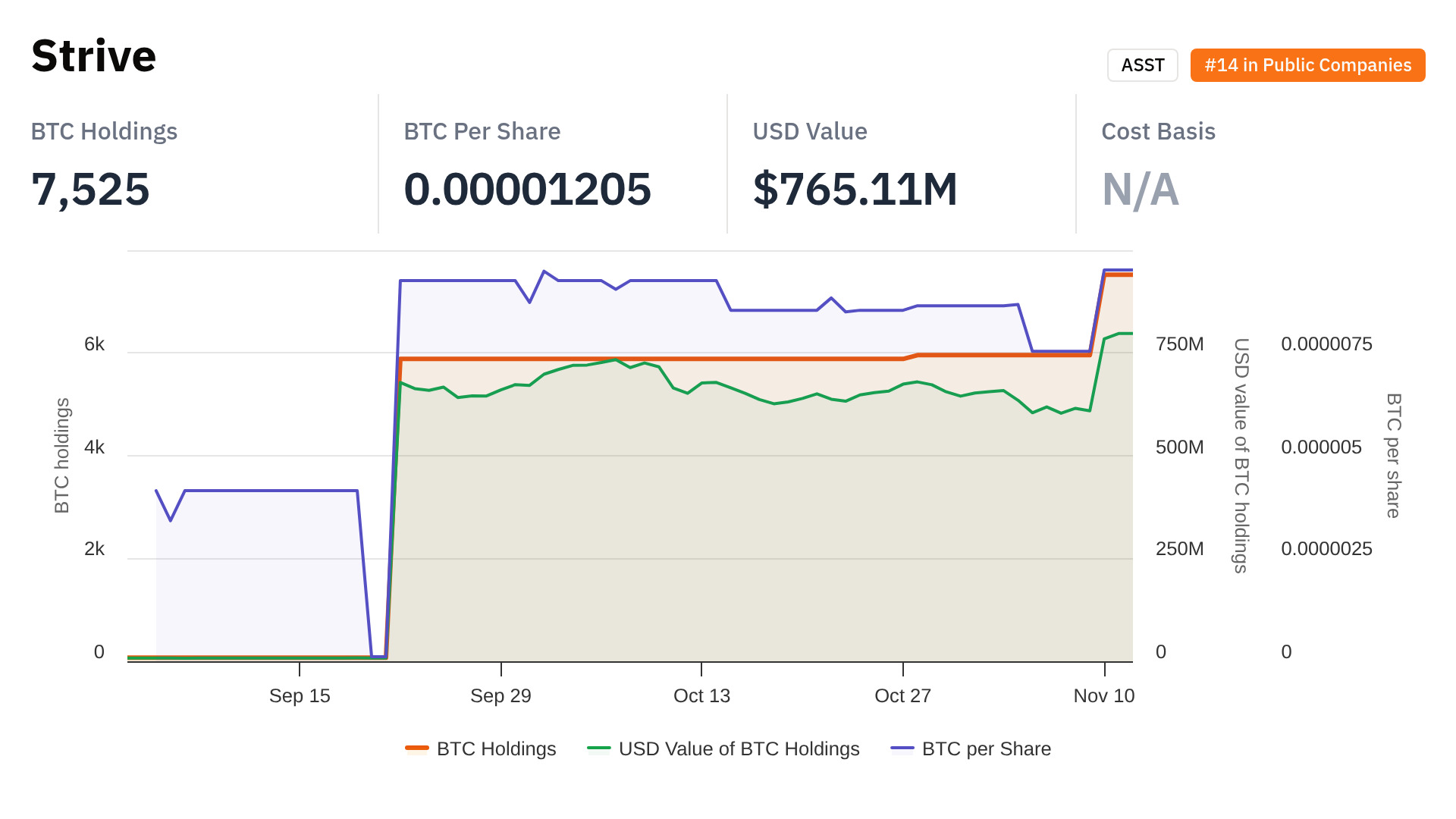The width and height of the screenshot is (1456, 819).
Task: Click the 750M USD value axis label
Action: click(1179, 344)
